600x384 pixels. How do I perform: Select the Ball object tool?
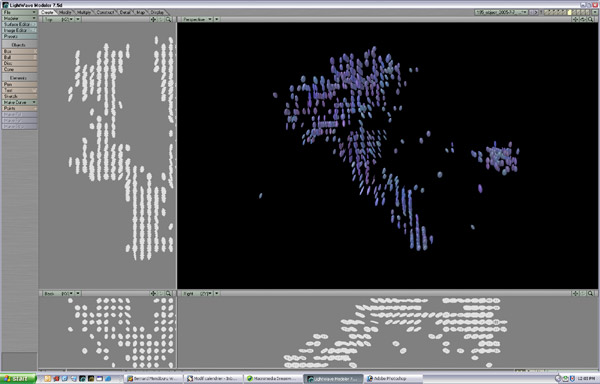(x=20, y=57)
